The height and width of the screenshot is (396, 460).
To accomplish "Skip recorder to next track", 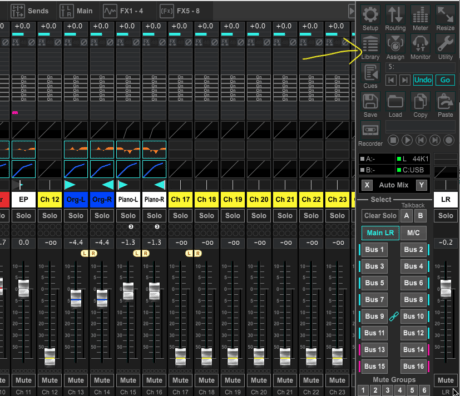I will click(435, 140).
